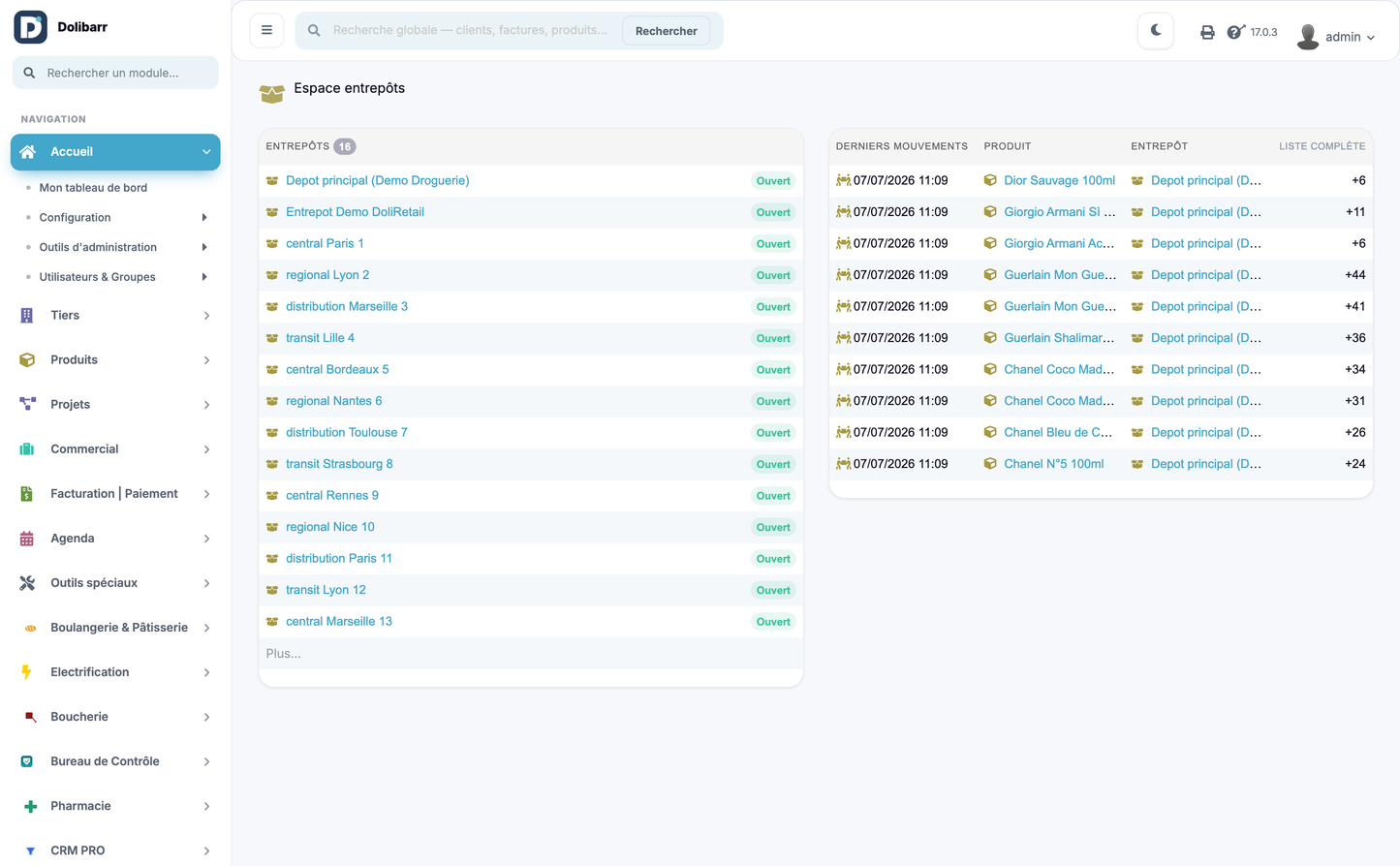1400x866 pixels.
Task: Click the Dolibarr logo
Action: coord(30,27)
